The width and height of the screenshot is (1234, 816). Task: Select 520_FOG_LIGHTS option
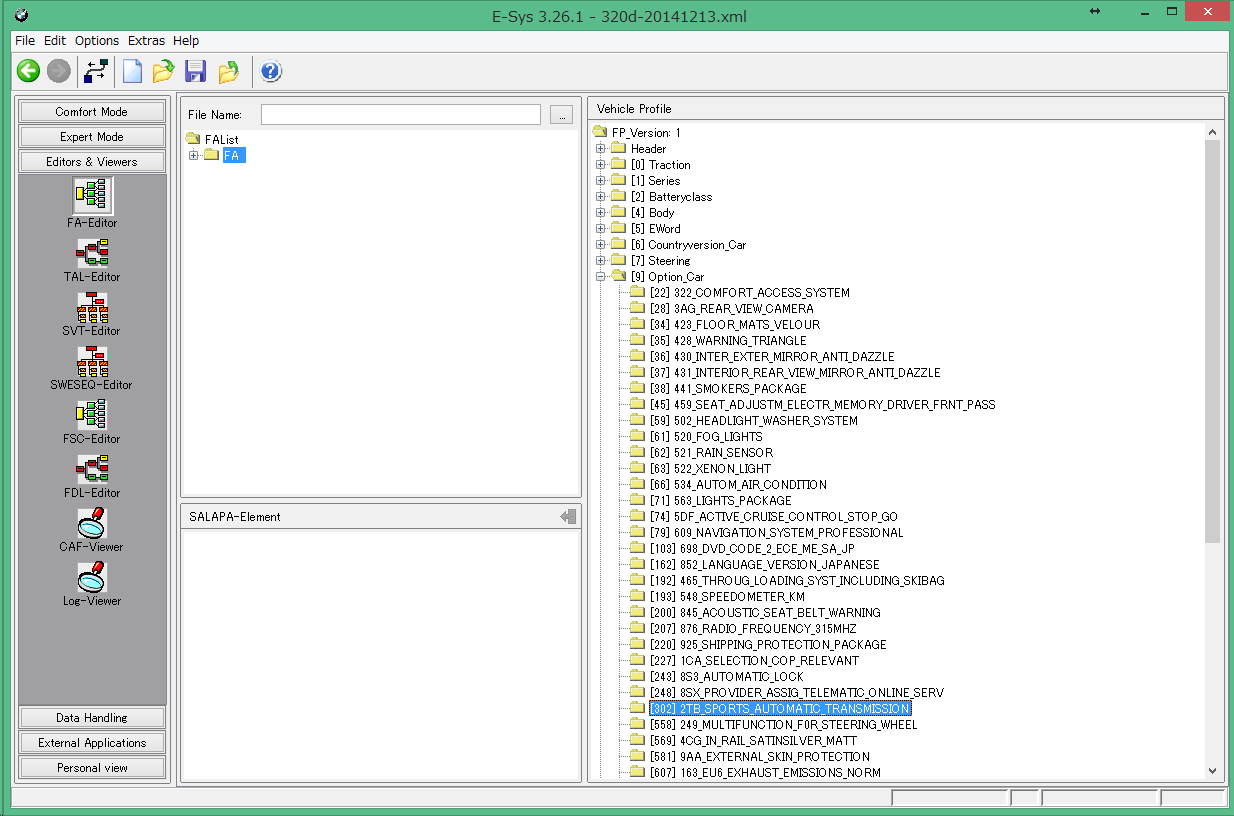(706, 436)
